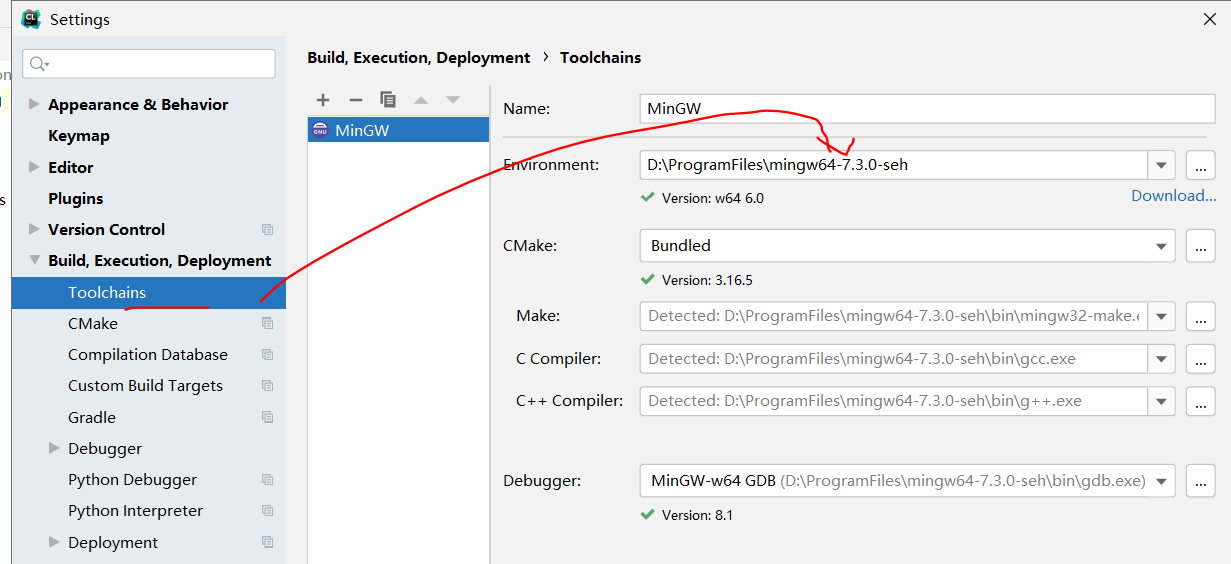Edit the toolchain Name field
Viewport: 1231px width, 564px height.
927,109
